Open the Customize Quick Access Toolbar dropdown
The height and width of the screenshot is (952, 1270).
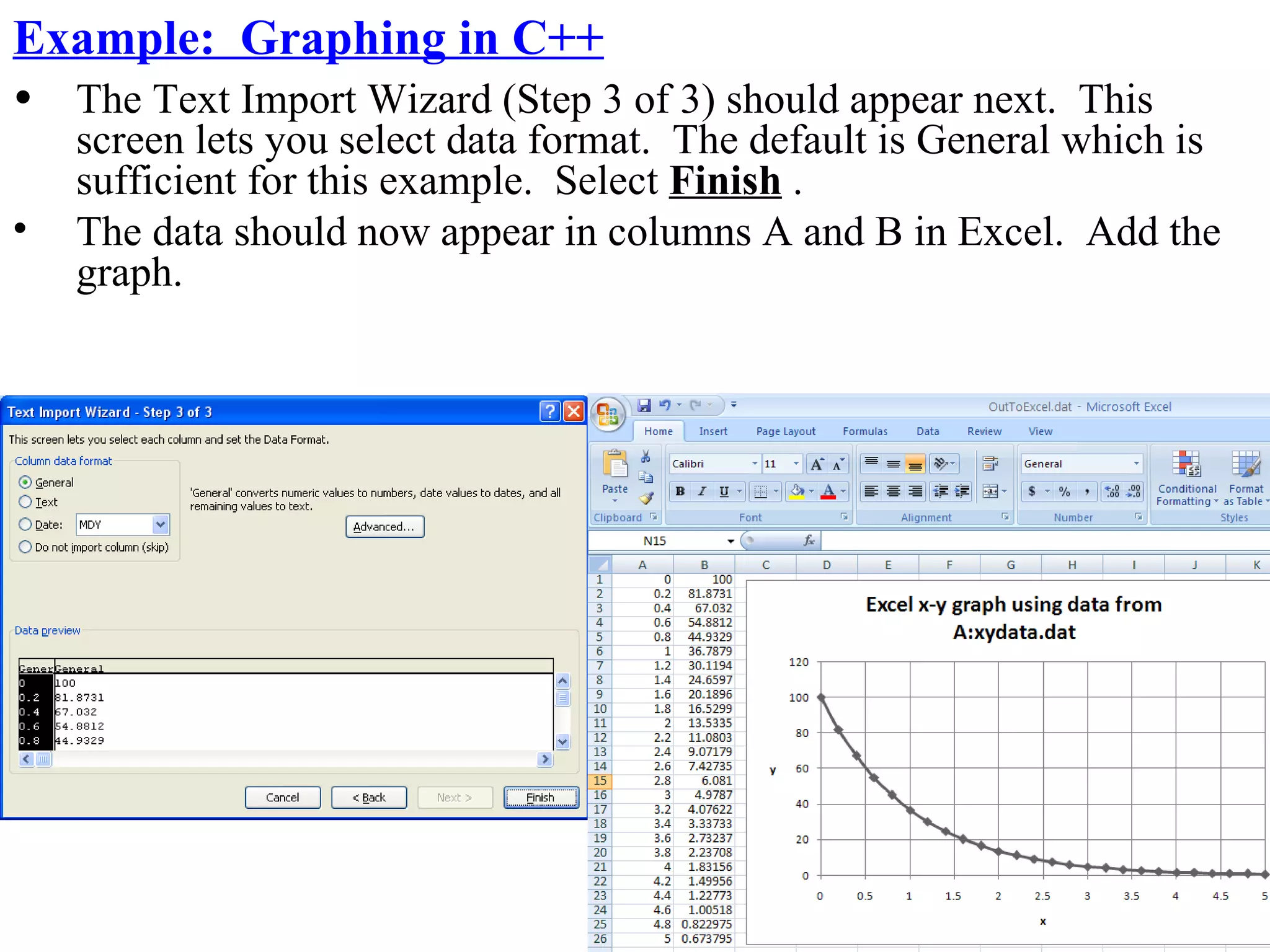point(734,405)
